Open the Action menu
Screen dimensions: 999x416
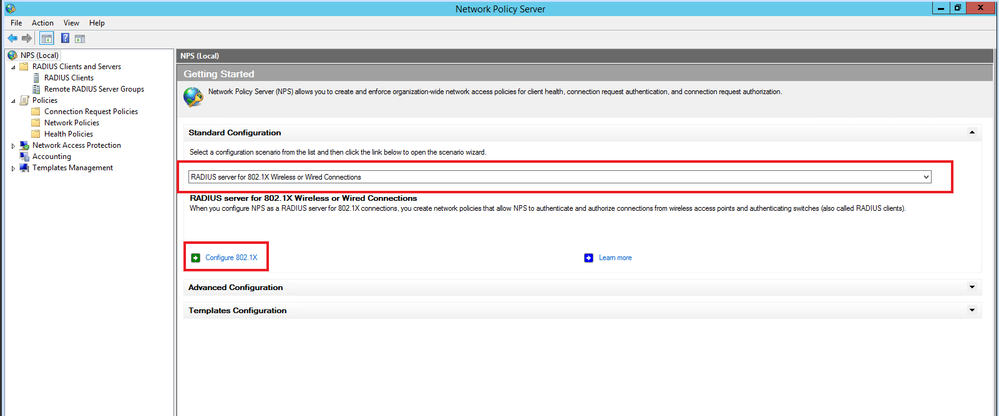tap(42, 22)
